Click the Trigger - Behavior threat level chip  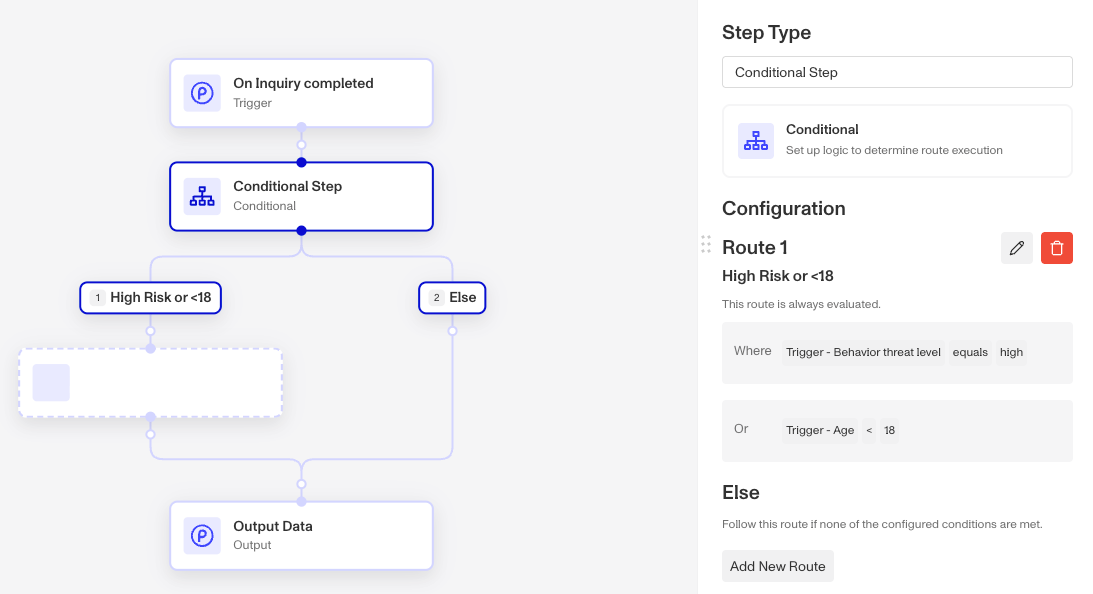point(863,352)
